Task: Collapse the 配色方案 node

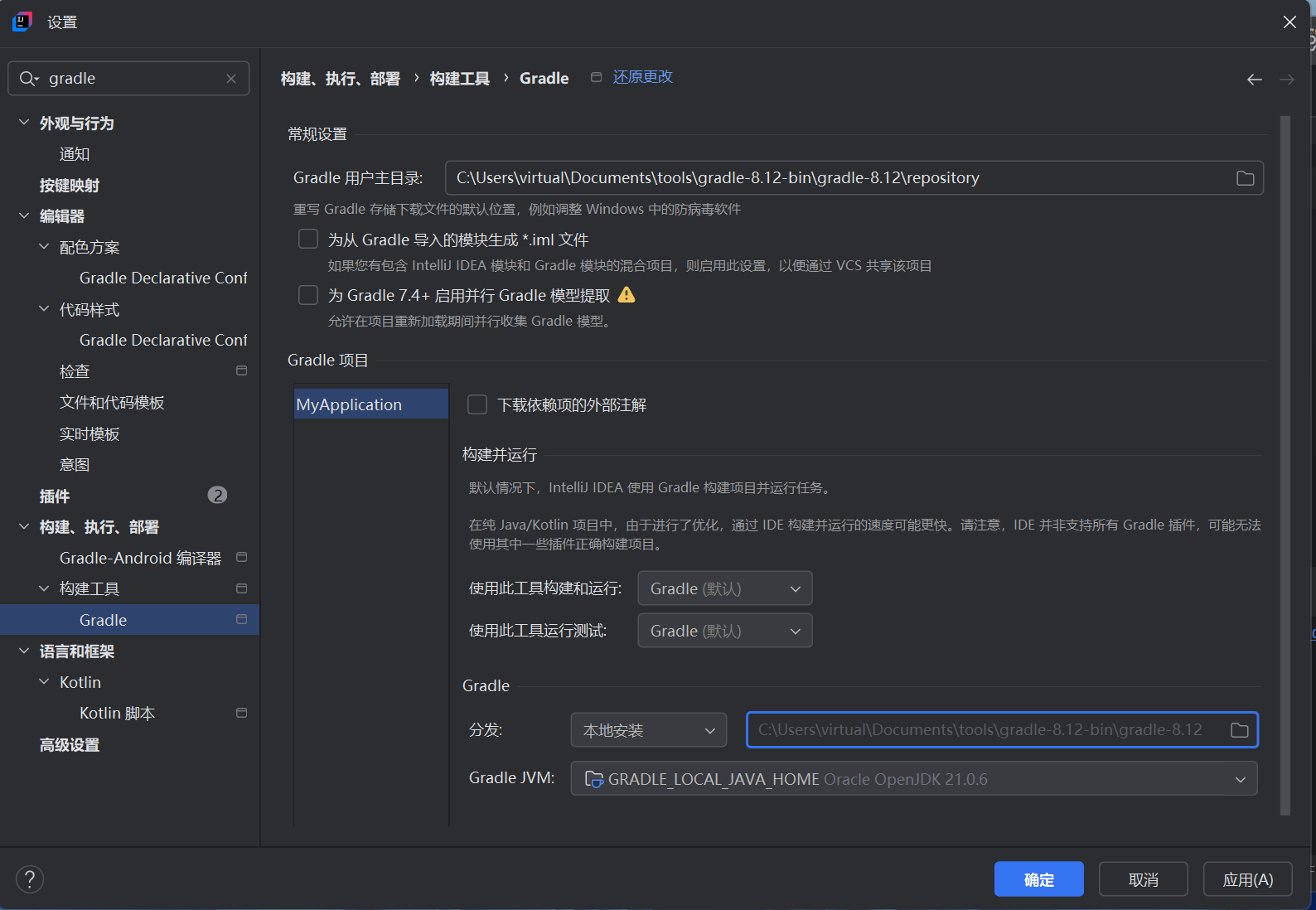Action: pyautogui.click(x=44, y=247)
